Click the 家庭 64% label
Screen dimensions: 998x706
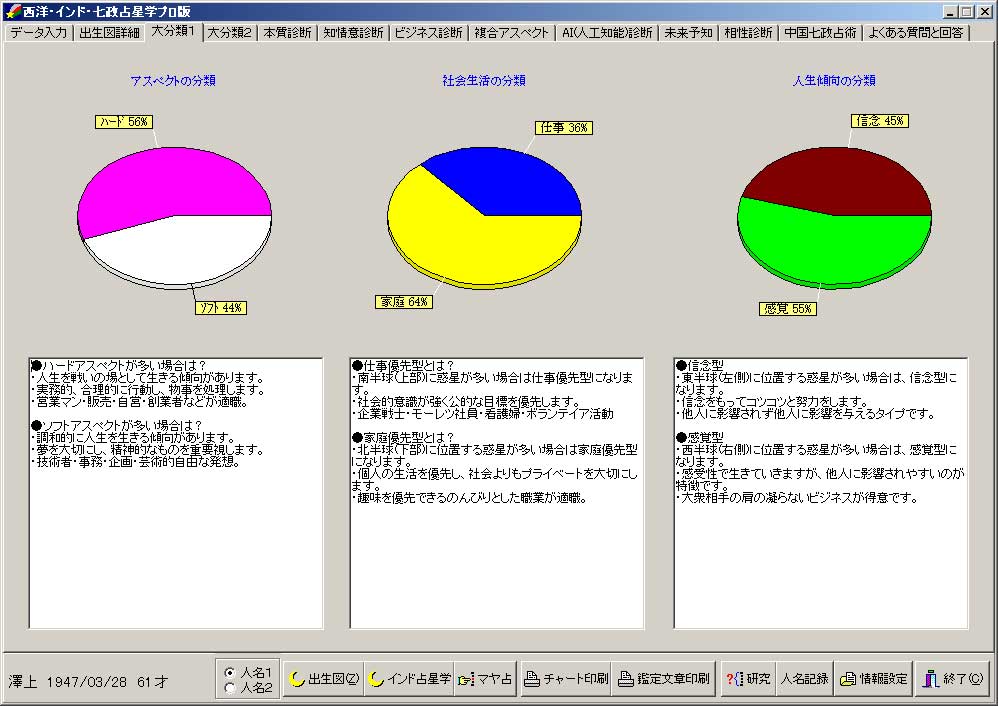tap(404, 302)
